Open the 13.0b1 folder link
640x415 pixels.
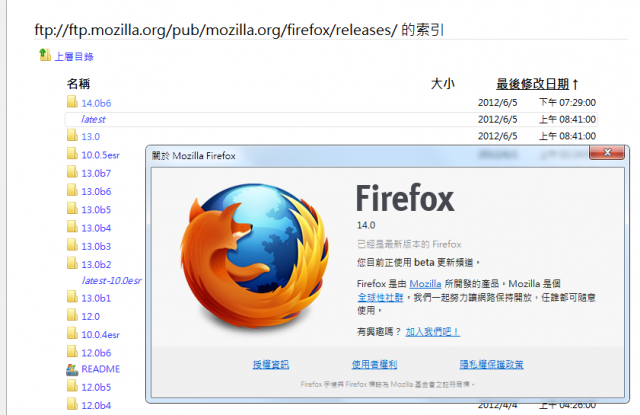click(96, 298)
